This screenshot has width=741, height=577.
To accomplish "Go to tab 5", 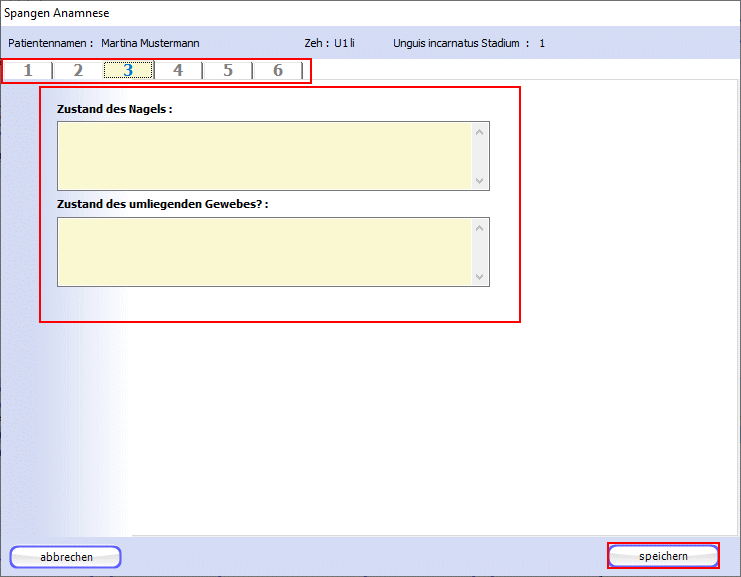I will coord(228,70).
